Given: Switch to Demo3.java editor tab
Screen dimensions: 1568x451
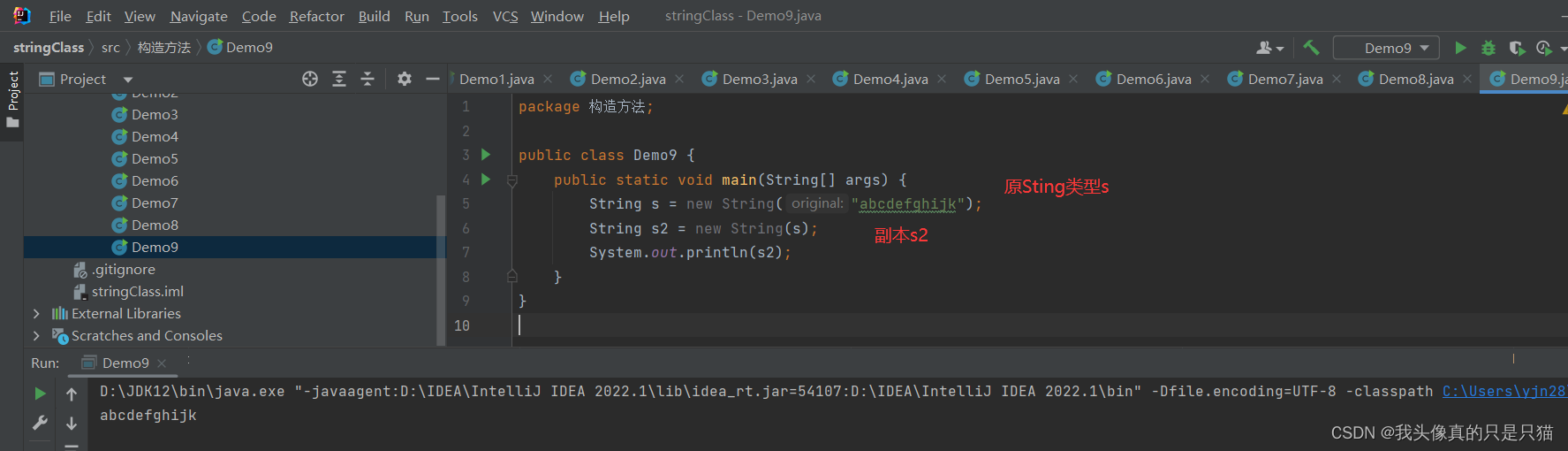Looking at the screenshot, I should click(760, 79).
